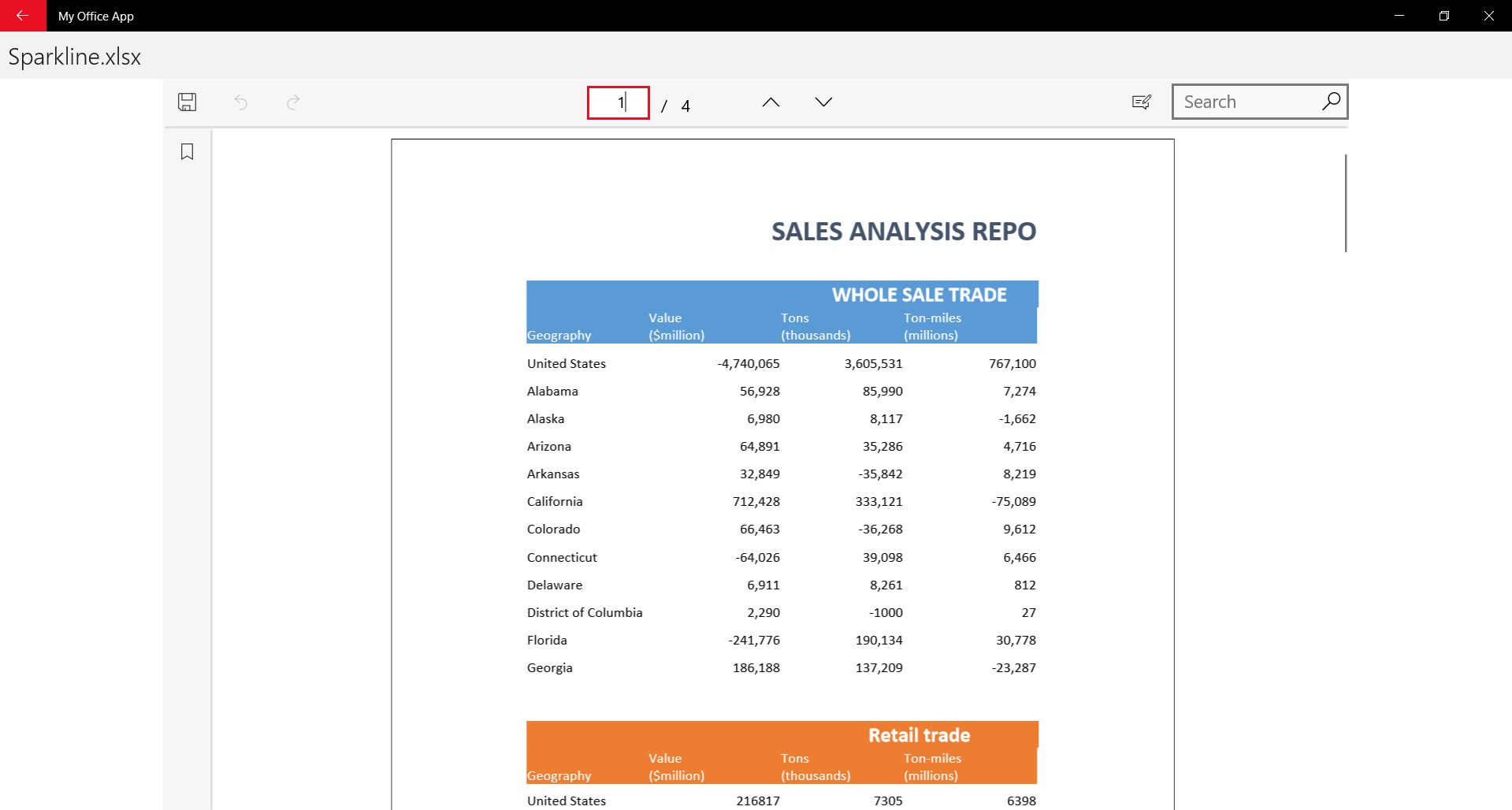This screenshot has height=810, width=1512.
Task: Save the document with the floppy disk icon
Action: [x=187, y=102]
